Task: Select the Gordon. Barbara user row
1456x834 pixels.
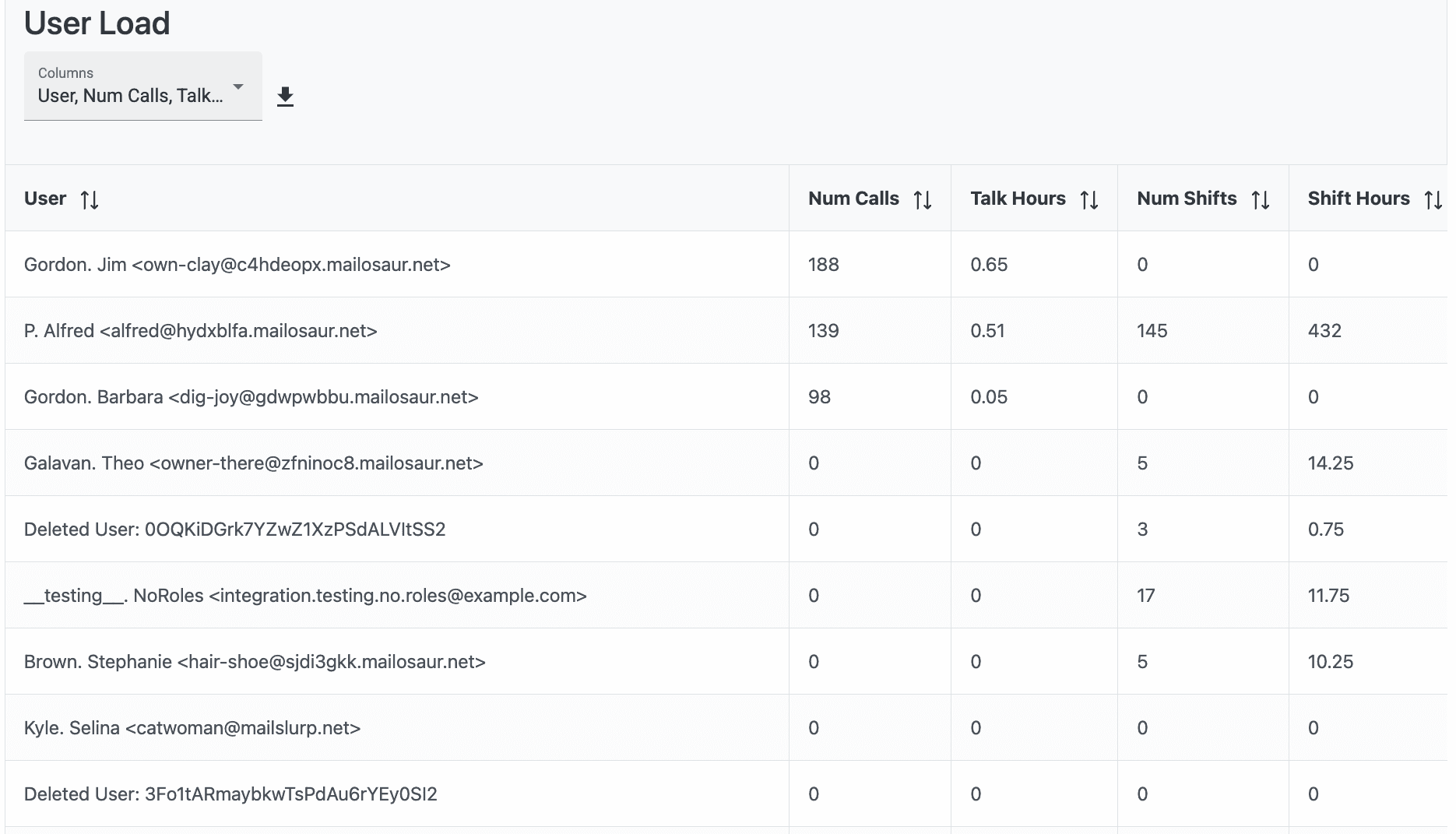Action: tap(726, 396)
